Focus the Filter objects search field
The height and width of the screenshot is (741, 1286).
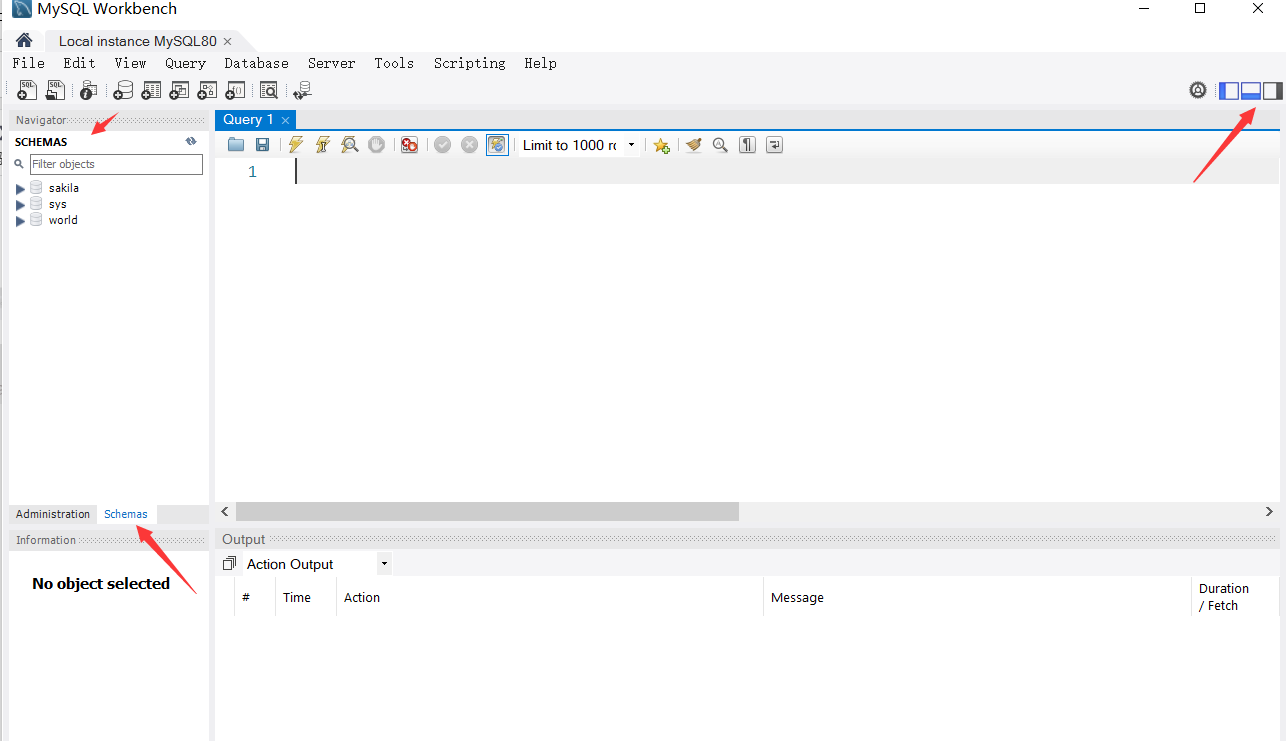click(116, 164)
